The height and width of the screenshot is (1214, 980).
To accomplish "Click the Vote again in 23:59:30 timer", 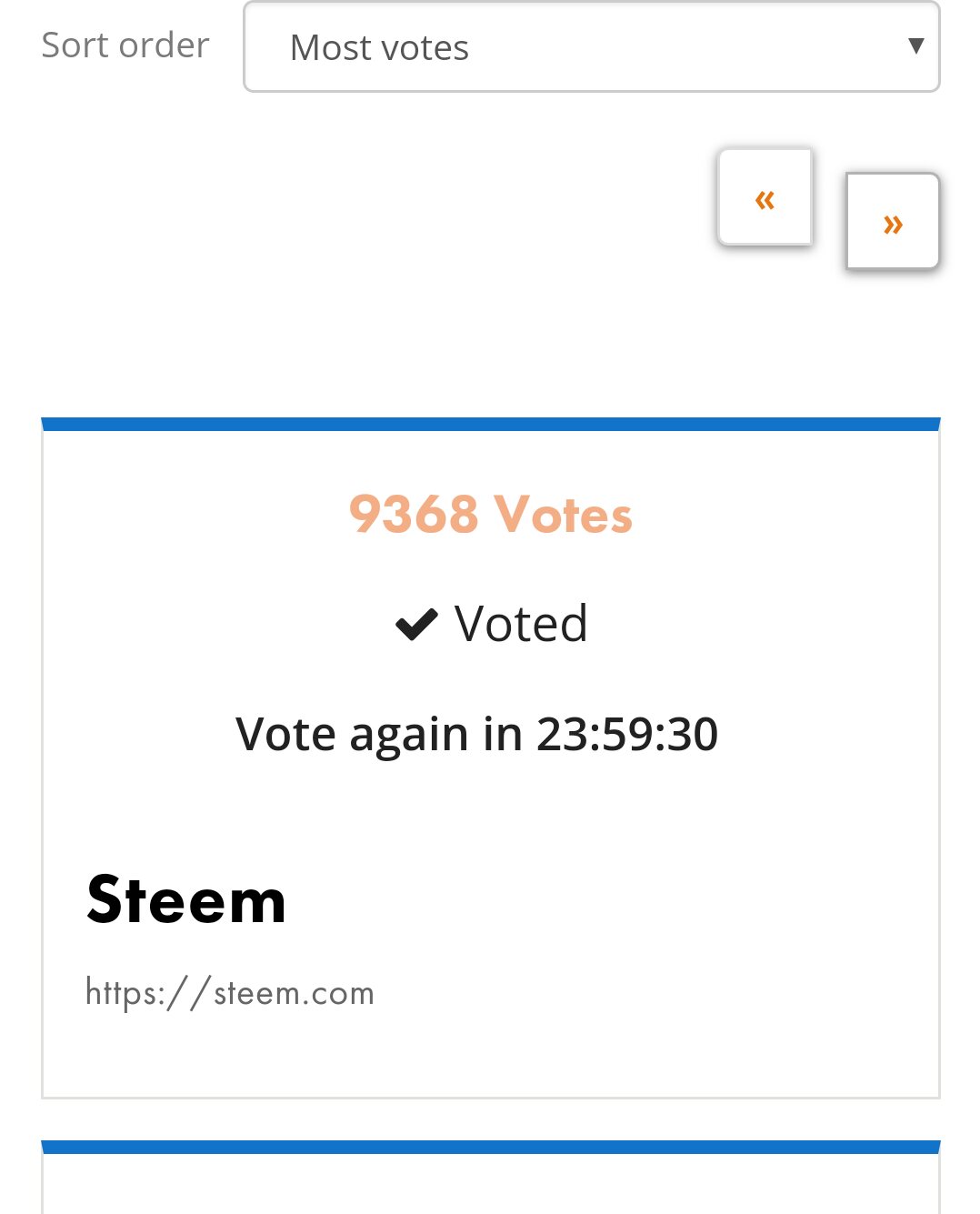I will point(477,734).
